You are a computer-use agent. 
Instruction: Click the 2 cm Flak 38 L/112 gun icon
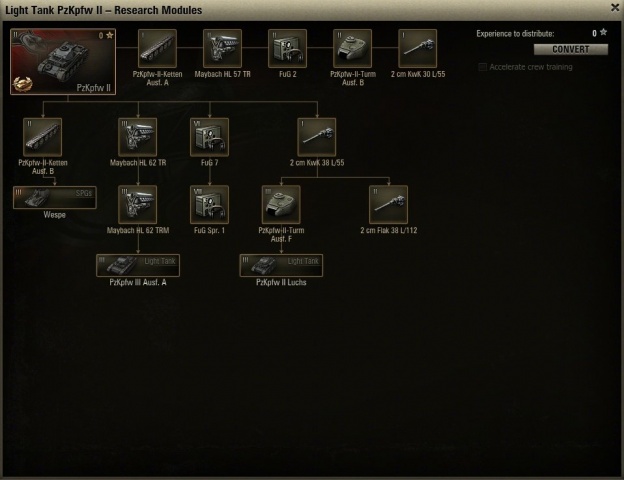pos(389,205)
